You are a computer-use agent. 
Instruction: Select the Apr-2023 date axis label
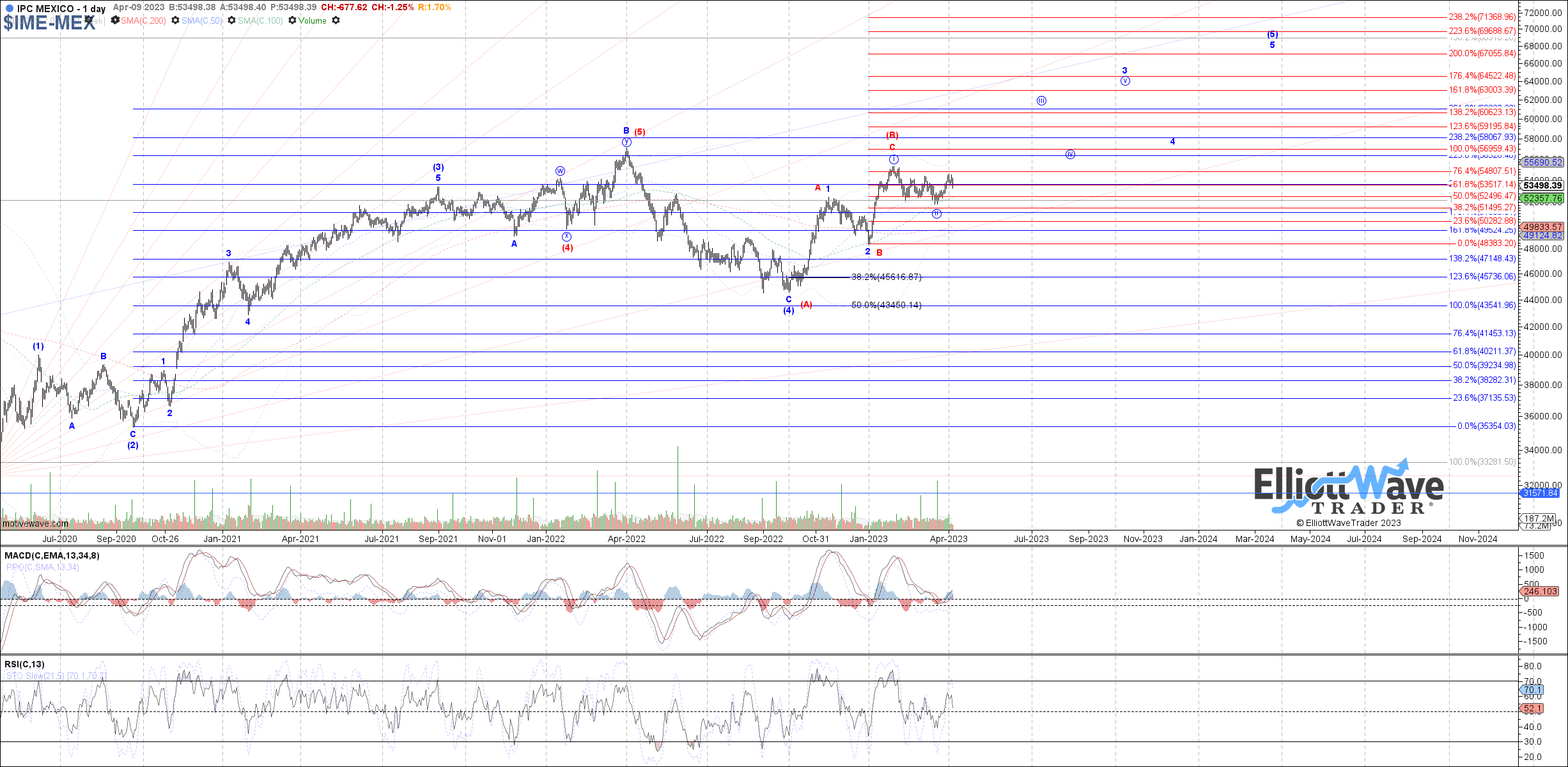tap(949, 539)
